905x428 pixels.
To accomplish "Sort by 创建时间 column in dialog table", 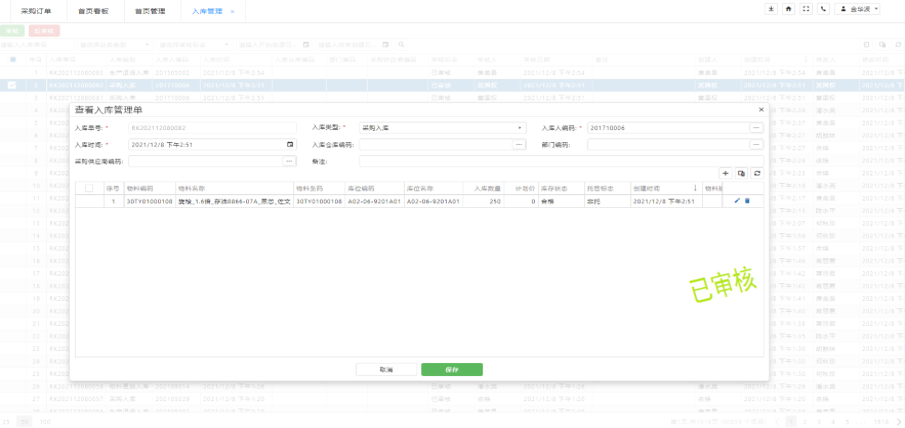I will tap(666, 188).
